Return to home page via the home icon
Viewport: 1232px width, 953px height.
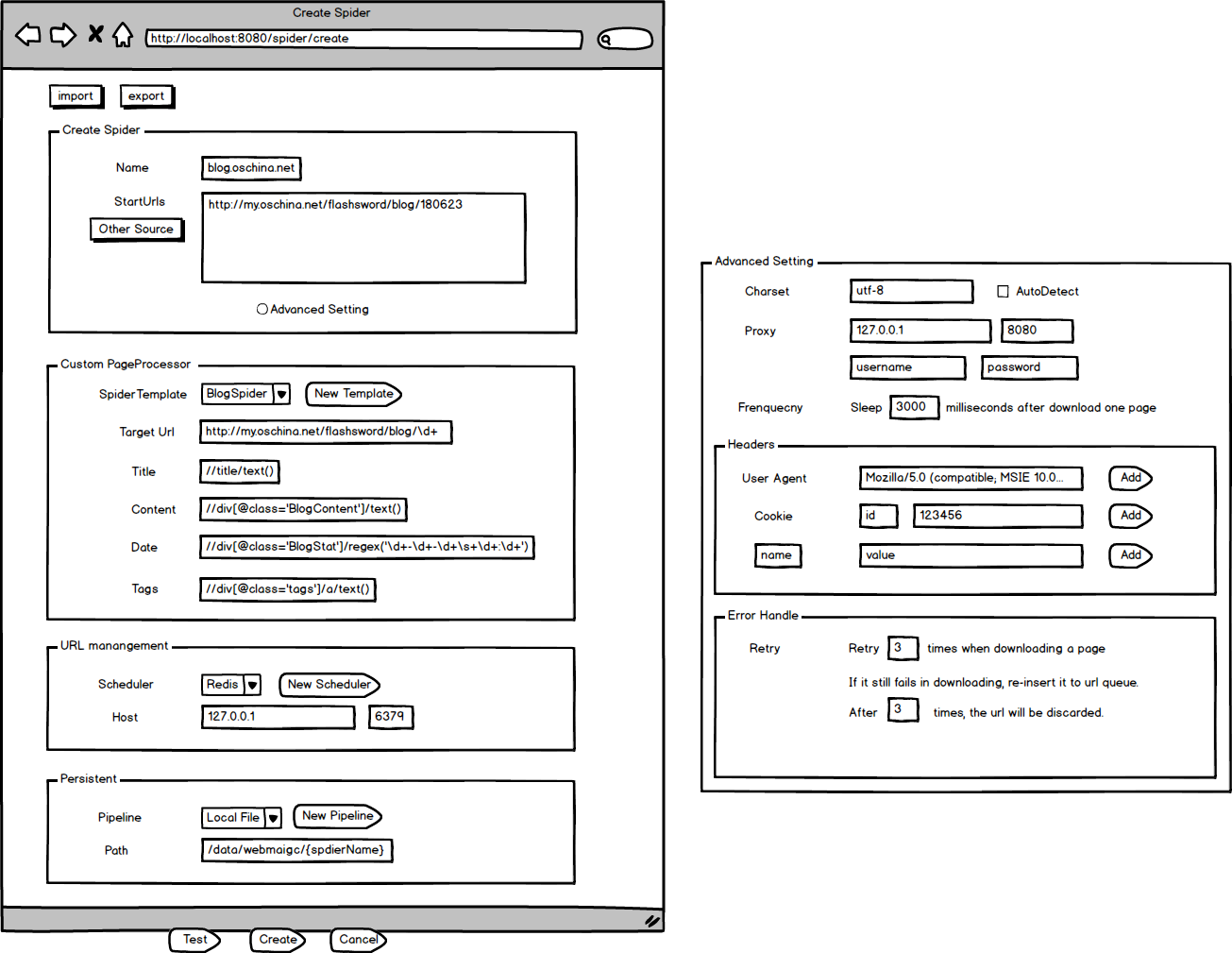(x=124, y=34)
